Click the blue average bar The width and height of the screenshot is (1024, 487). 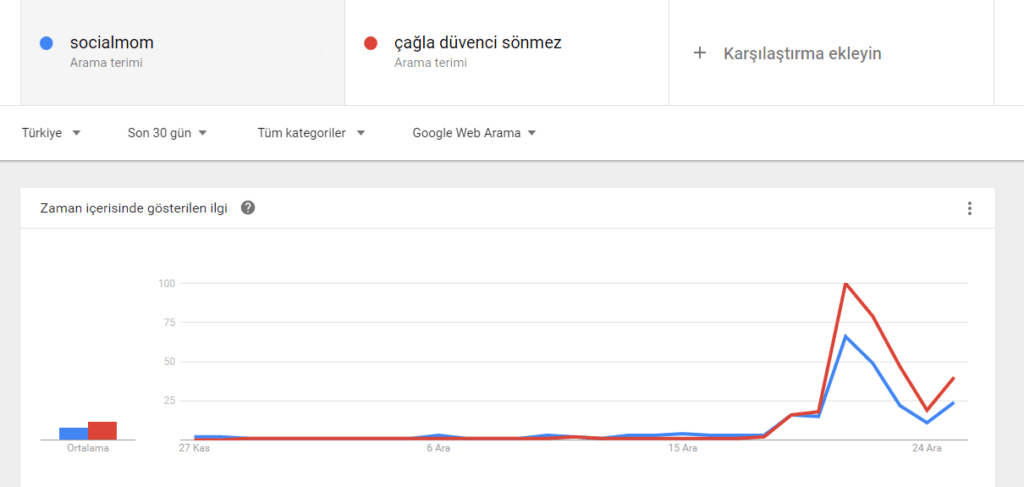tap(73, 433)
